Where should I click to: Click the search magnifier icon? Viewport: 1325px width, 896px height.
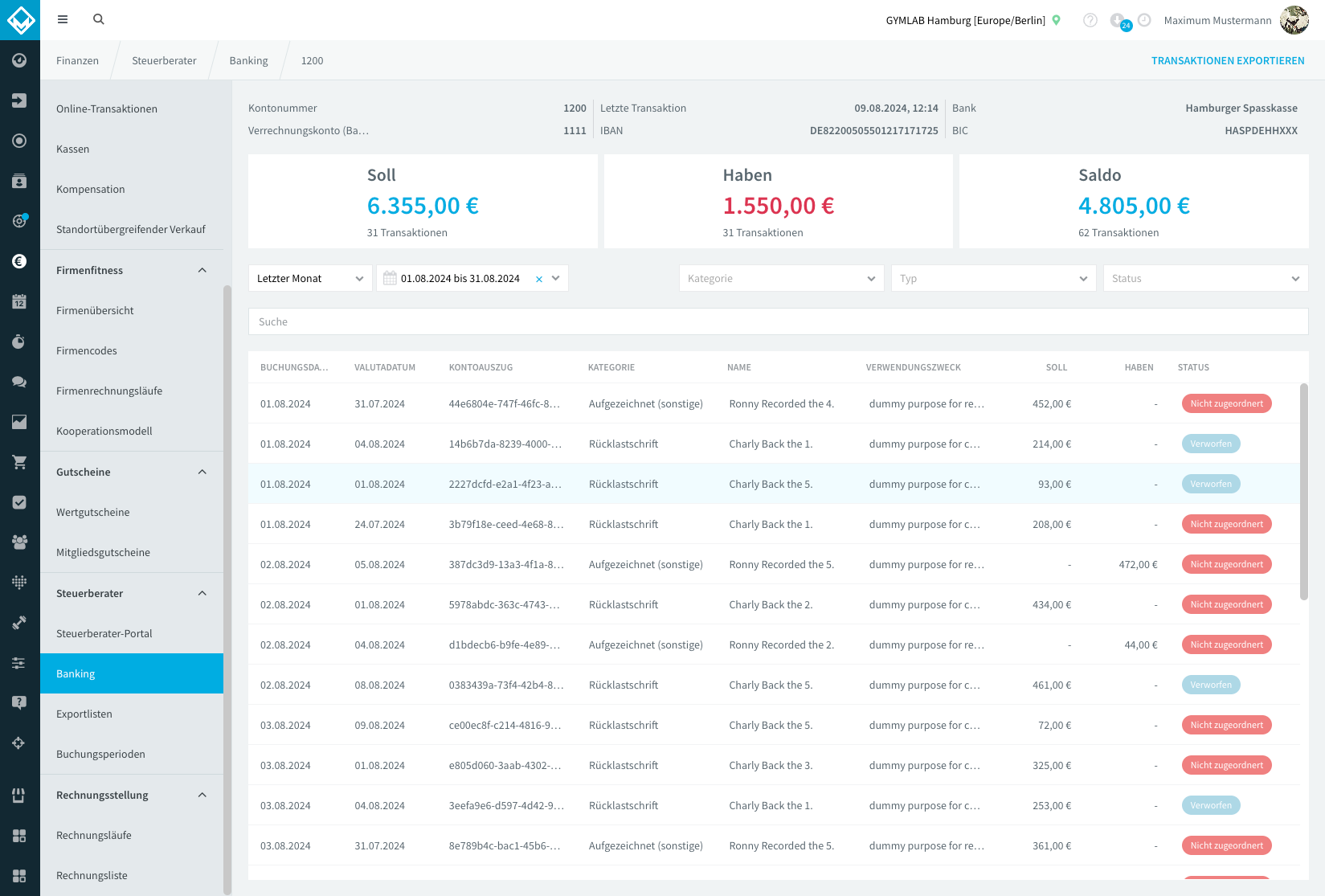99,19
